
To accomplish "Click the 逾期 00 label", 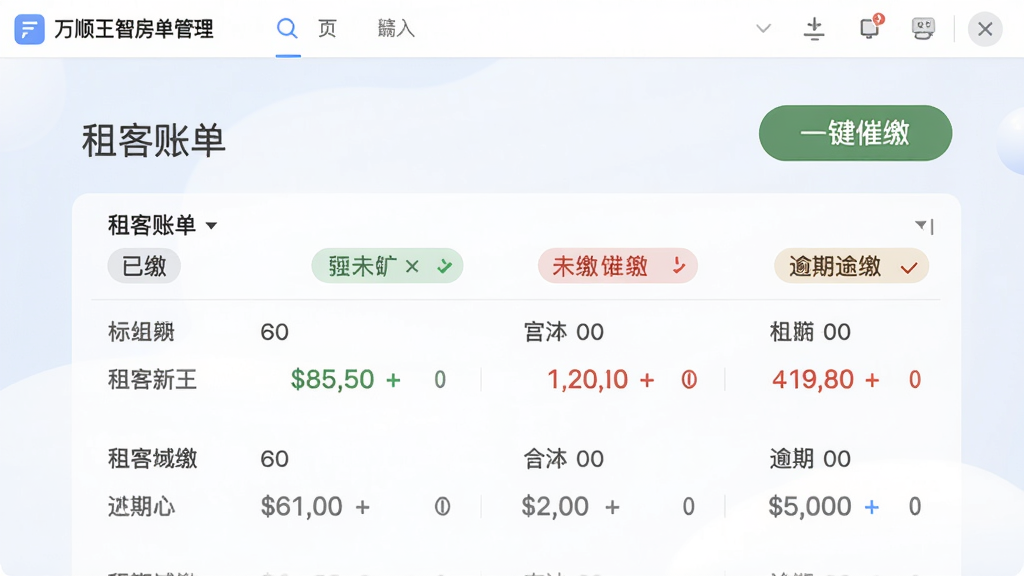I will 810,458.
